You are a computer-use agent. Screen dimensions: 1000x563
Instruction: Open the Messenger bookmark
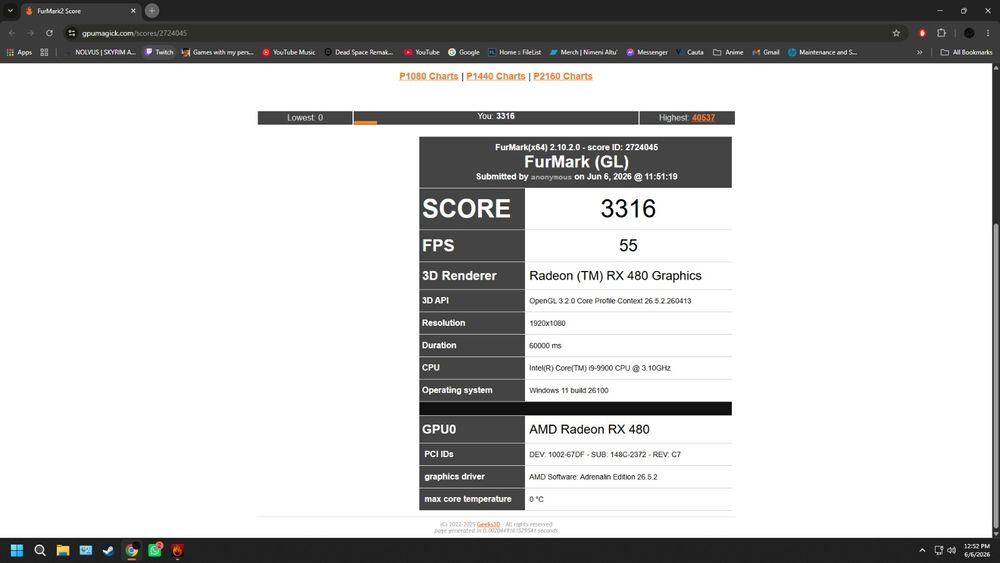coord(647,52)
